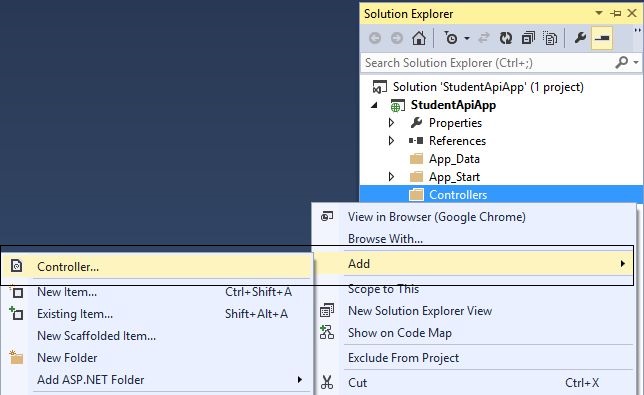Expand the References node
644x395 pixels.
[391, 141]
